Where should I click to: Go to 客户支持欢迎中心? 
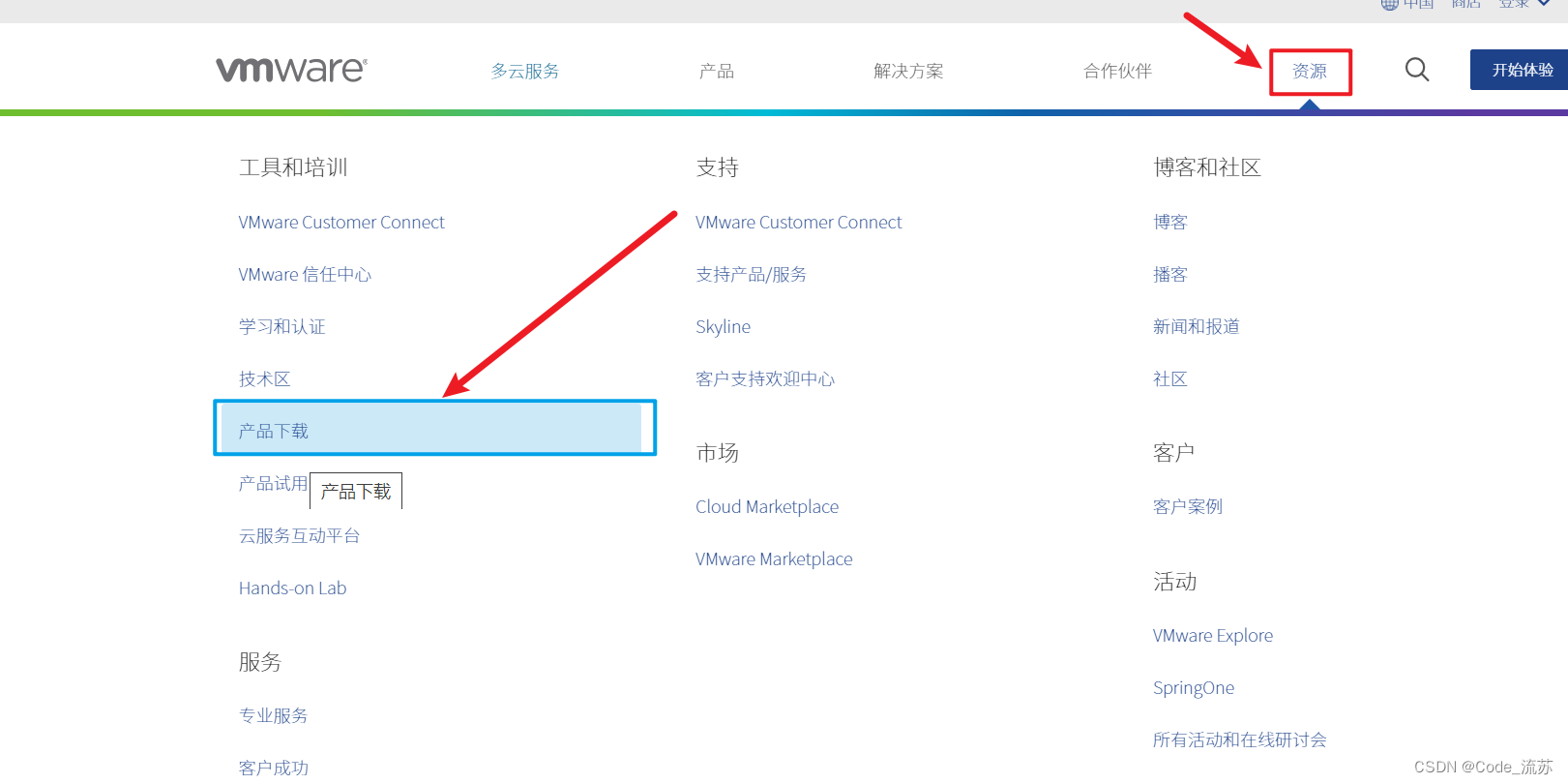pos(765,379)
